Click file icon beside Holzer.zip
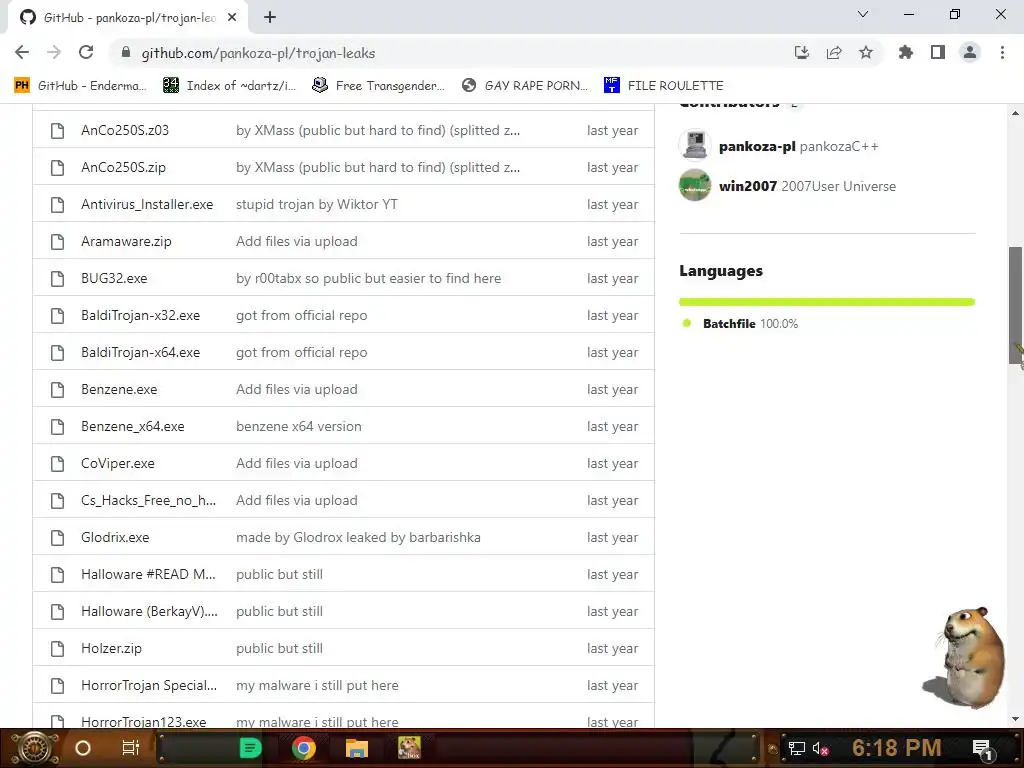1024x768 pixels. [x=57, y=648]
